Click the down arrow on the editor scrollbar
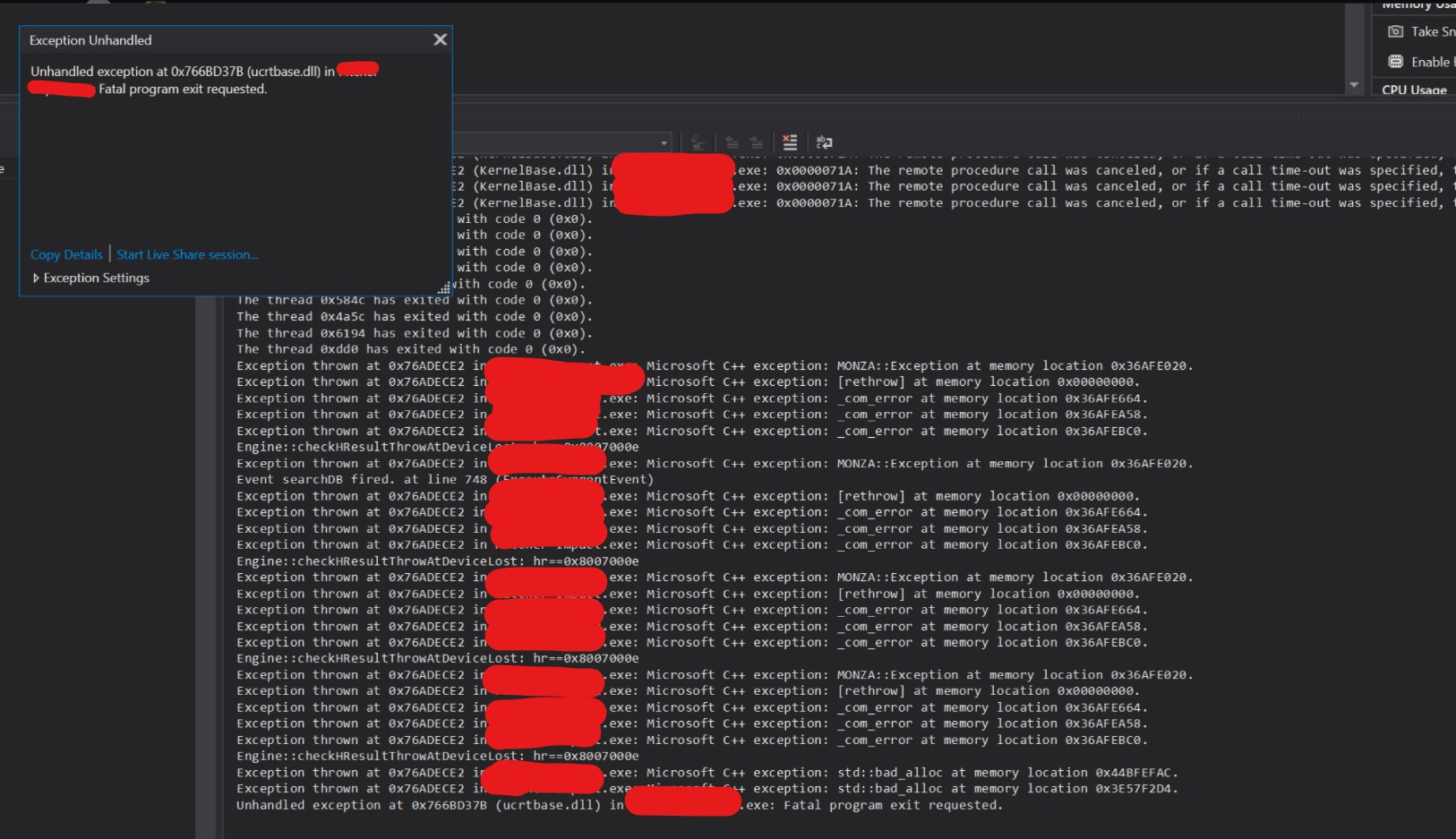The image size is (1456, 839). click(x=1353, y=83)
